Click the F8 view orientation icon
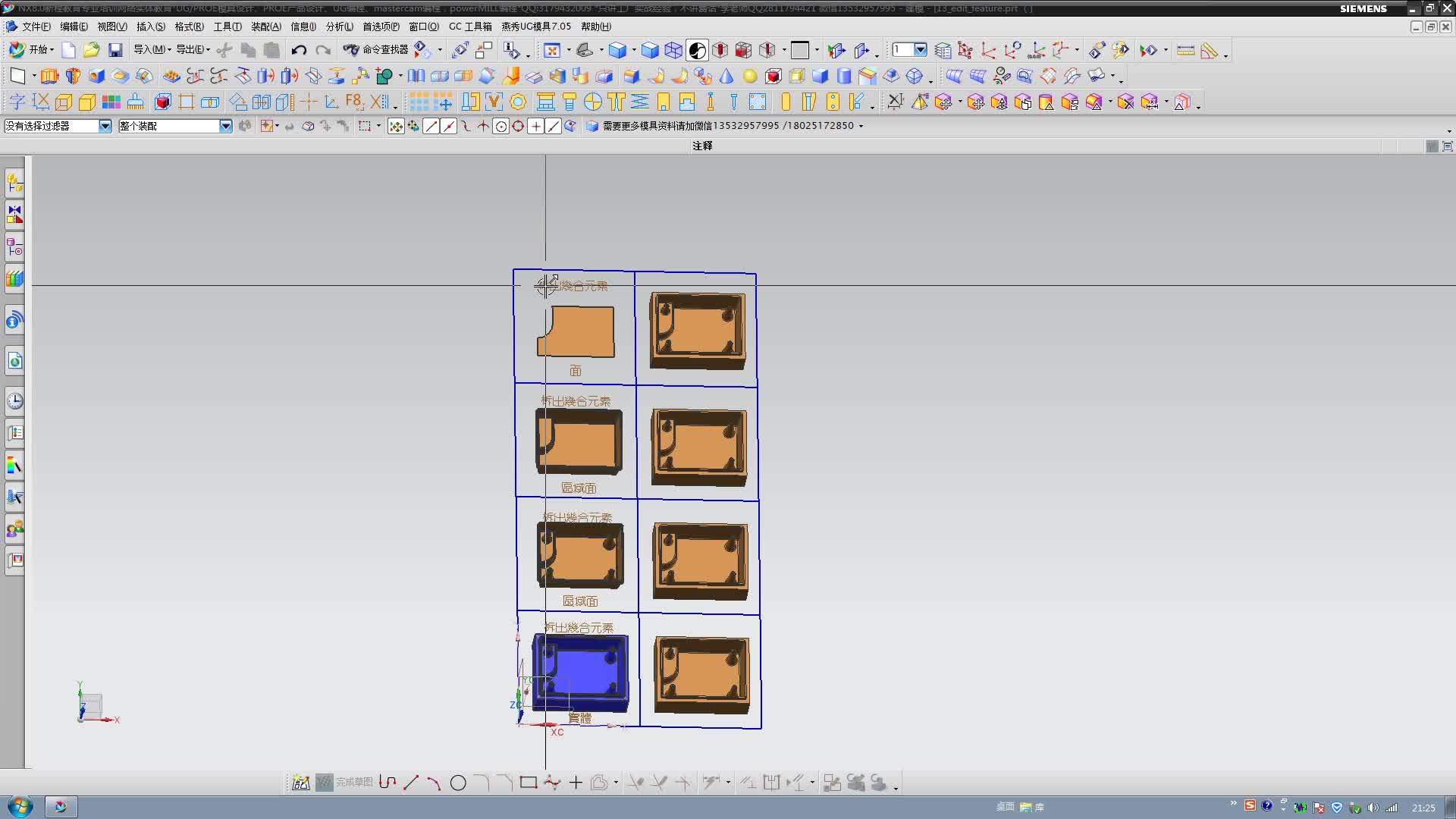The height and width of the screenshot is (819, 1456). pos(355,102)
